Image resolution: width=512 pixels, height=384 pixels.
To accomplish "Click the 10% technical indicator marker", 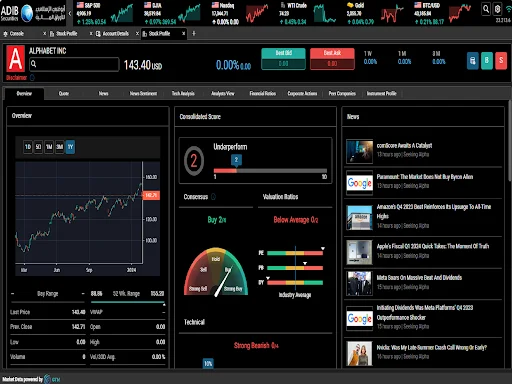I will click(208, 363).
